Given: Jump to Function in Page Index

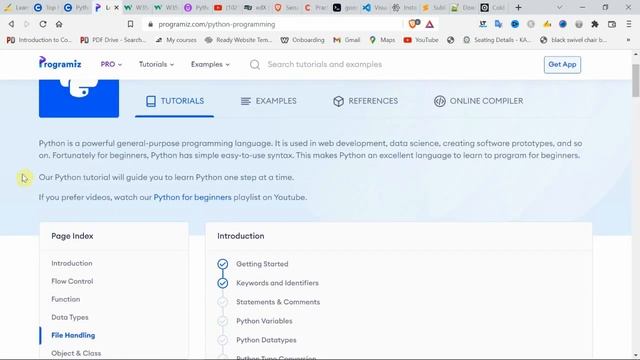Looking at the screenshot, I should pos(66,299).
